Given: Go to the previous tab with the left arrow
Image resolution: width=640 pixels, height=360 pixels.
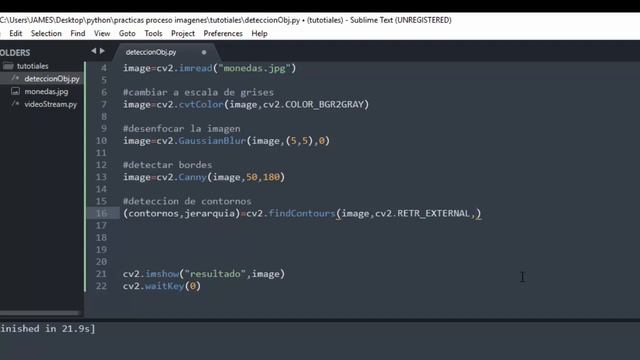Looking at the screenshot, I should click(x=93, y=51).
